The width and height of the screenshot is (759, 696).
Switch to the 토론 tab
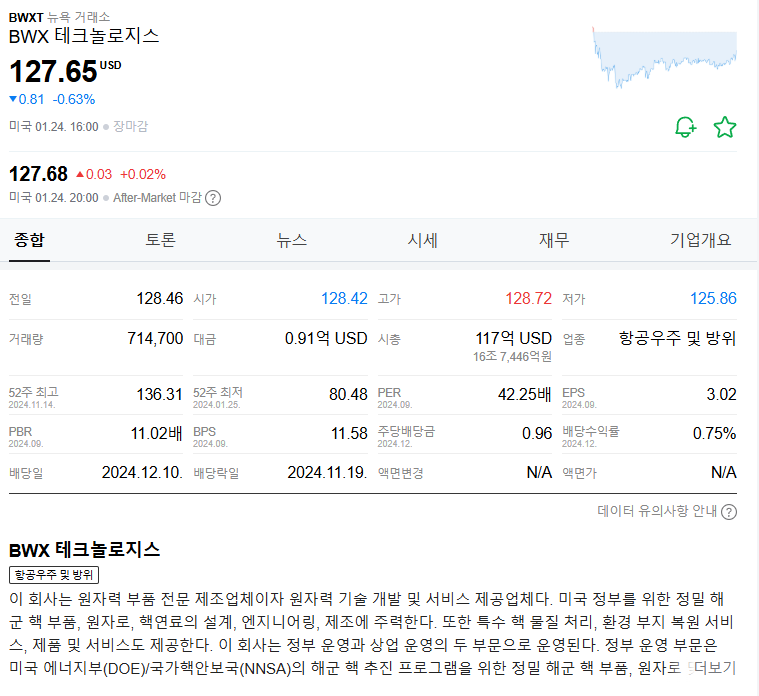[160, 240]
